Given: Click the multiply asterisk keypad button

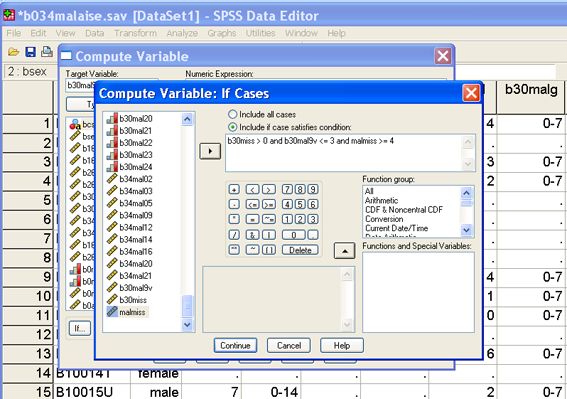Looking at the screenshot, I should tap(234, 219).
